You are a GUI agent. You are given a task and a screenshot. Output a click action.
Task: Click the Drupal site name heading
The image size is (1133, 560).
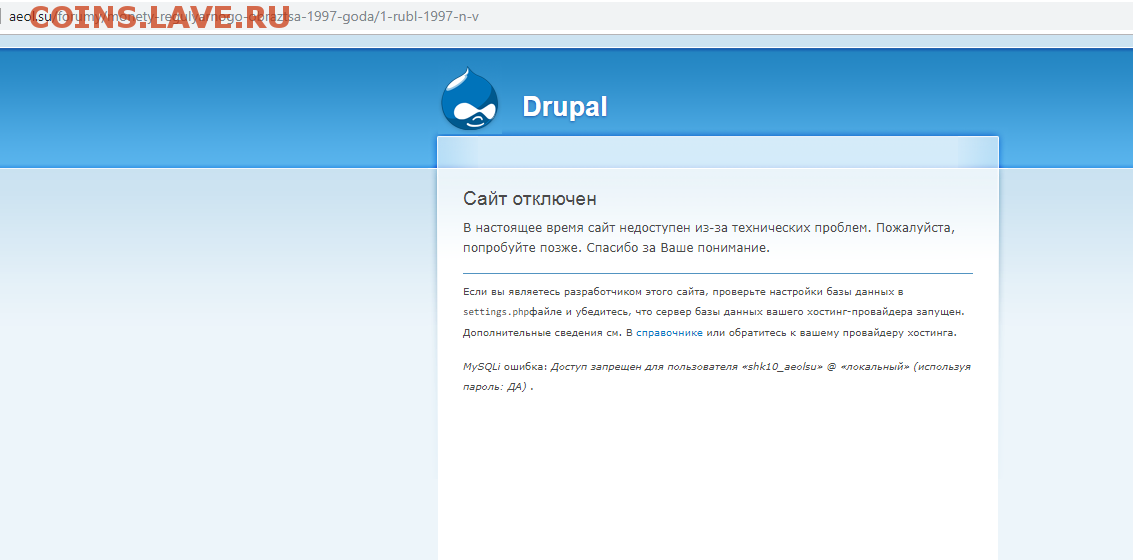pos(564,107)
